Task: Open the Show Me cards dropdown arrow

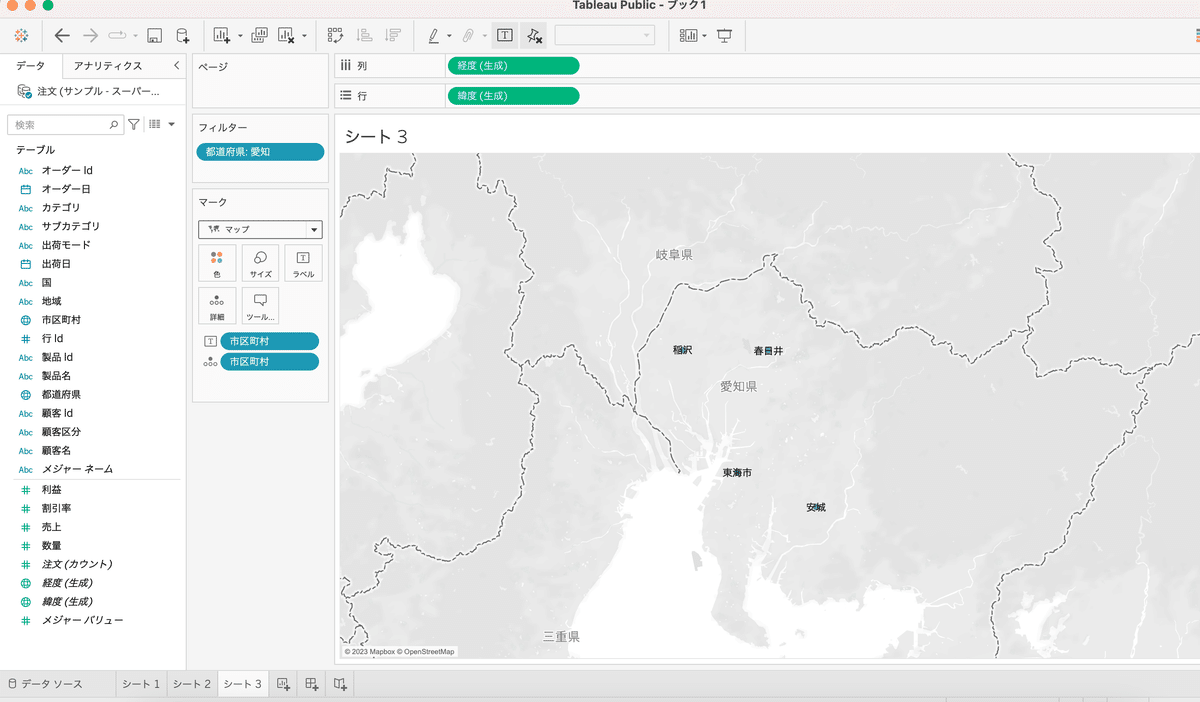Action: [x=705, y=37]
